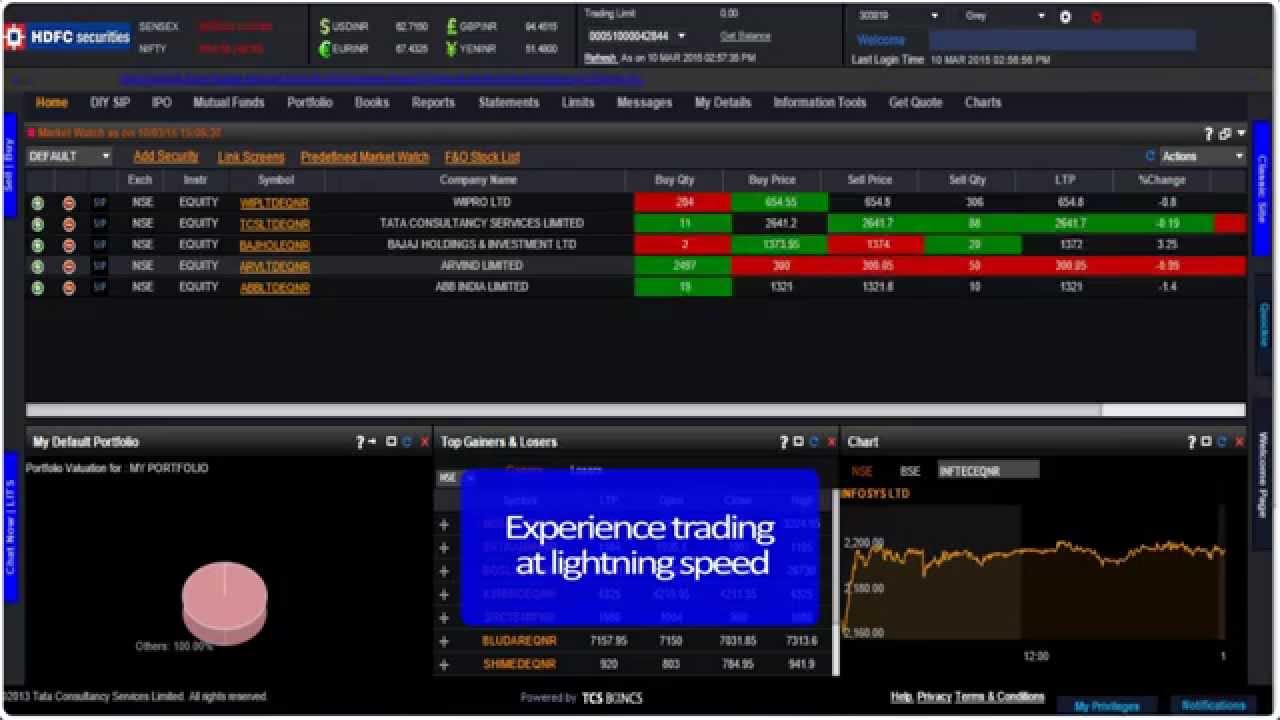The width and height of the screenshot is (1280, 720).
Task: Click the Refresh link under Trading Limit
Action: click(600, 58)
